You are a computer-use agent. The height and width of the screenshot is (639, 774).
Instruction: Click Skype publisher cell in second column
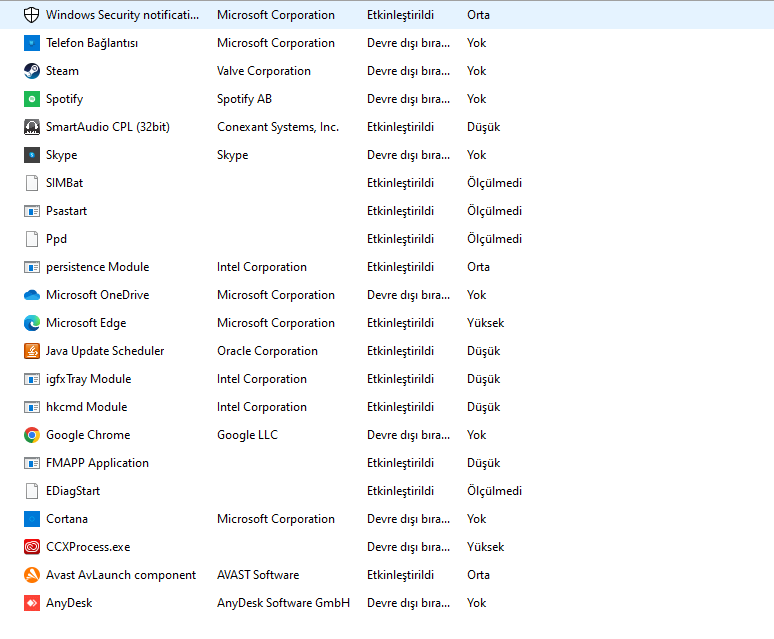point(232,155)
